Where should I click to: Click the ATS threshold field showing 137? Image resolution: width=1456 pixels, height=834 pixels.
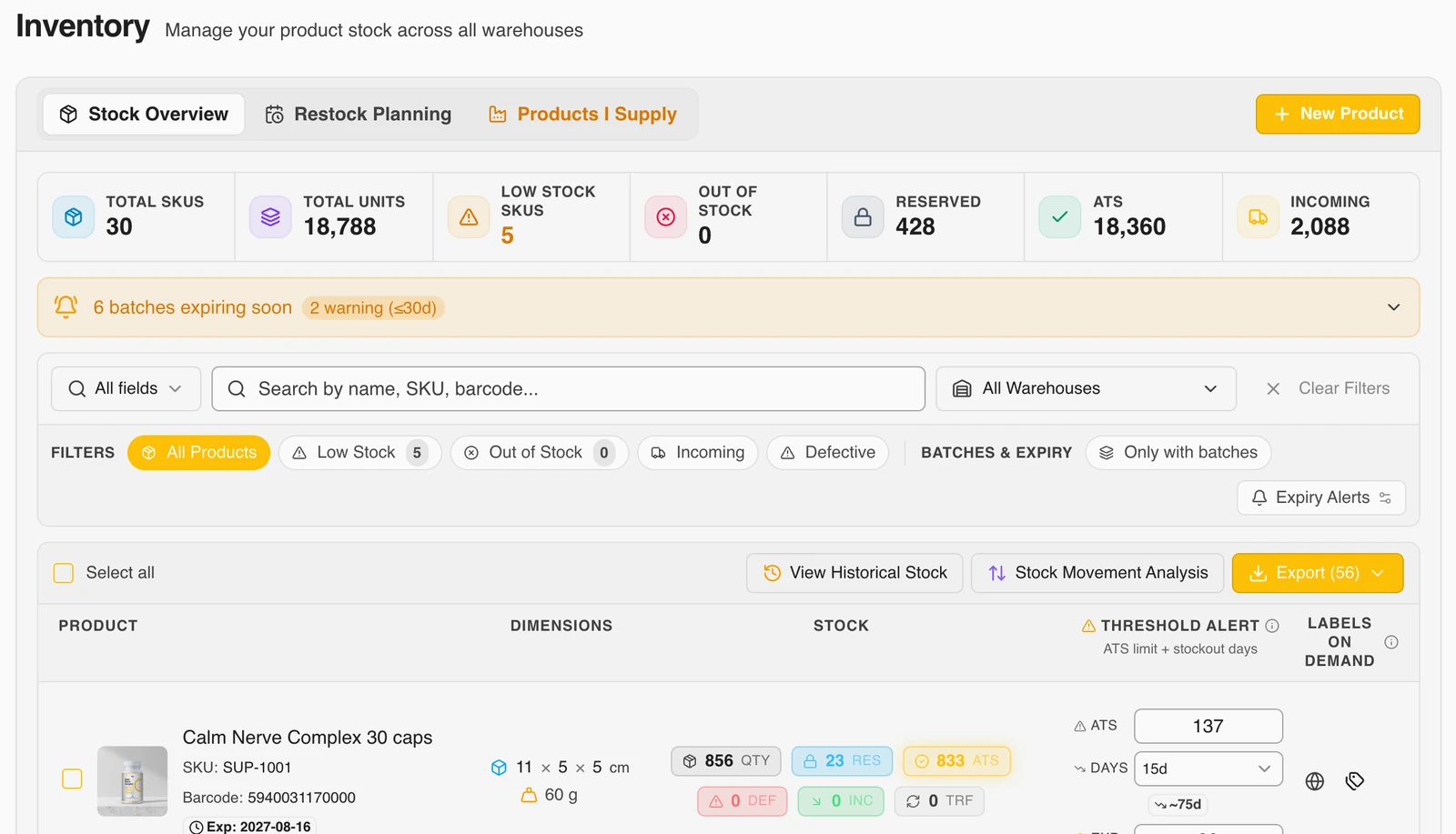(x=1208, y=727)
